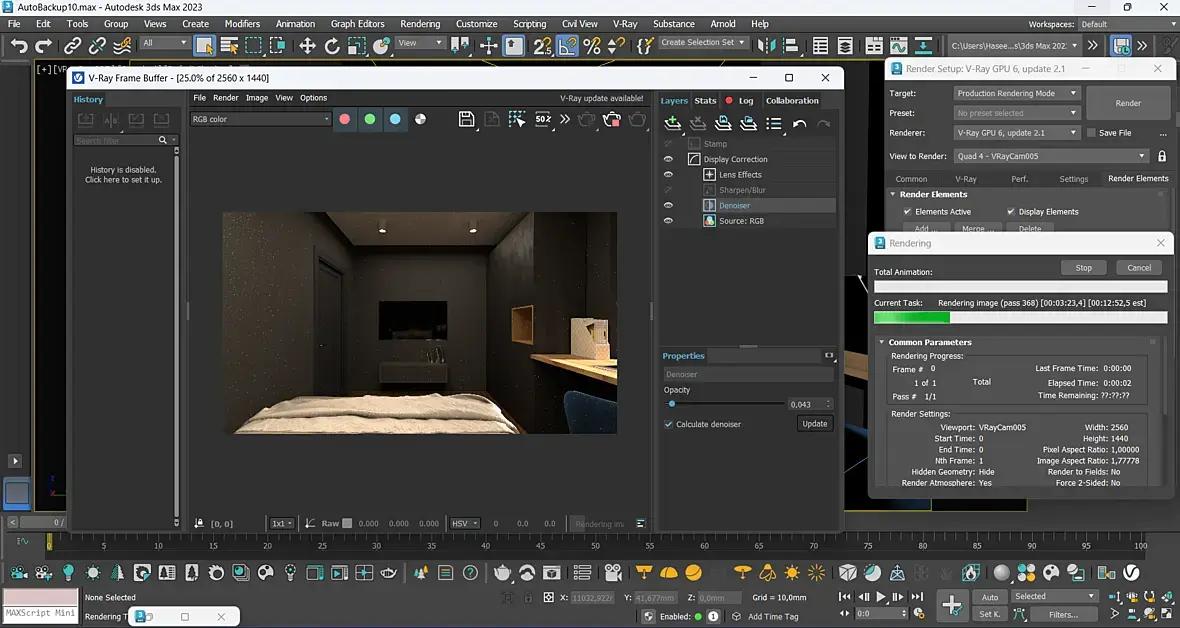The image size is (1180, 628).
Task: Expand the View to Render dropdown
Action: [1051, 156]
